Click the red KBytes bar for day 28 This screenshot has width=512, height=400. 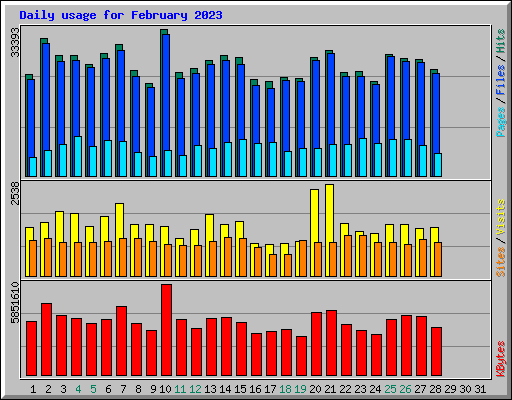(436, 352)
